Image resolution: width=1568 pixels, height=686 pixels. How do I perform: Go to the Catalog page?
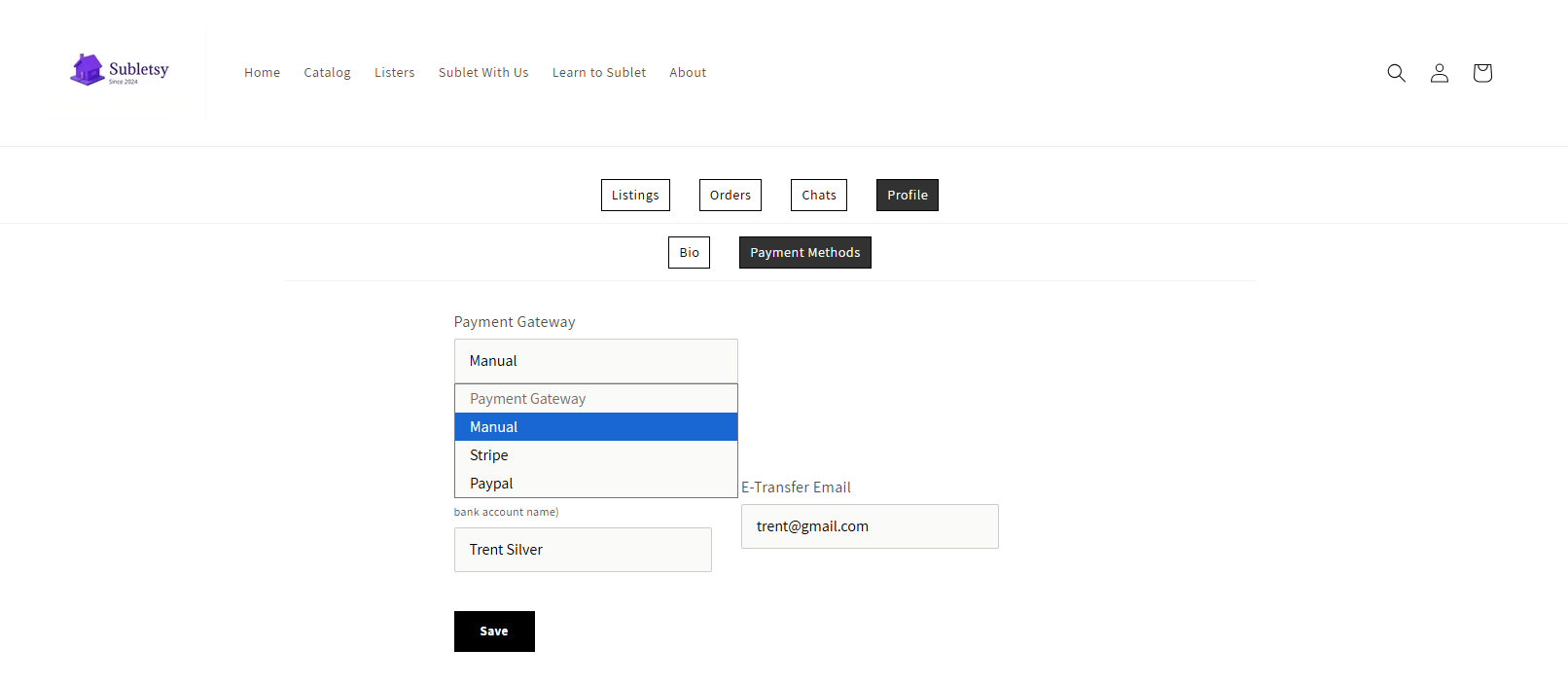[x=327, y=73]
